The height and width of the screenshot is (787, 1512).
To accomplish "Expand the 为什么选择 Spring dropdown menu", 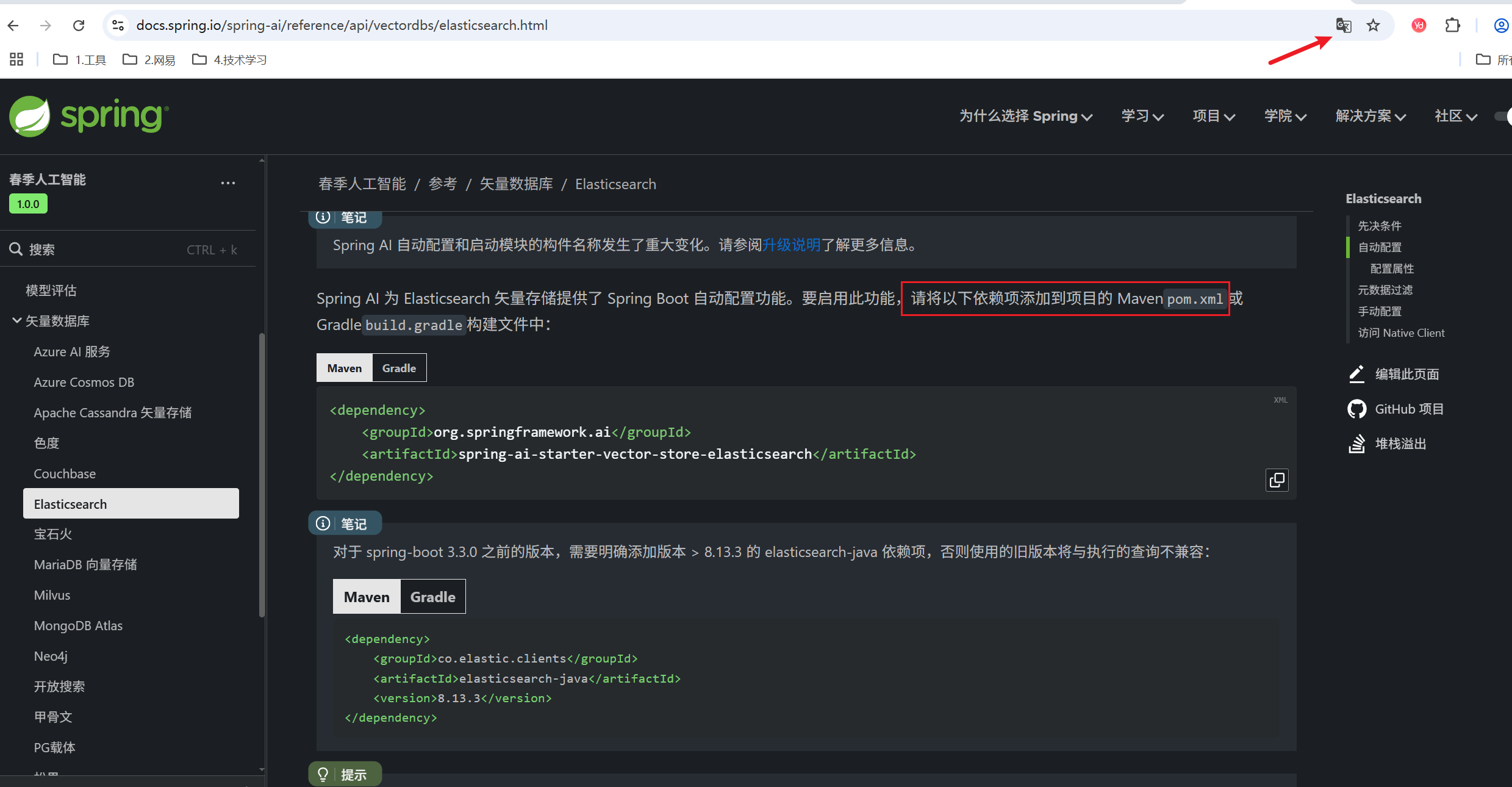I will click(1025, 116).
